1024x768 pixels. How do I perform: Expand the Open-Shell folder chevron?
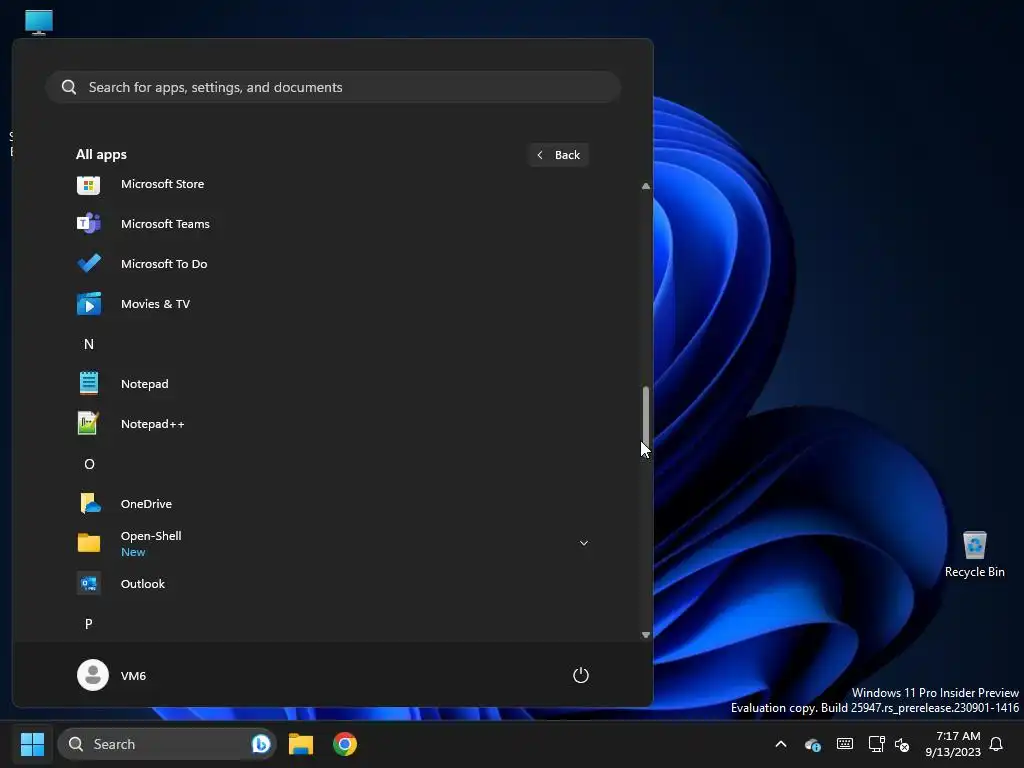coord(584,543)
